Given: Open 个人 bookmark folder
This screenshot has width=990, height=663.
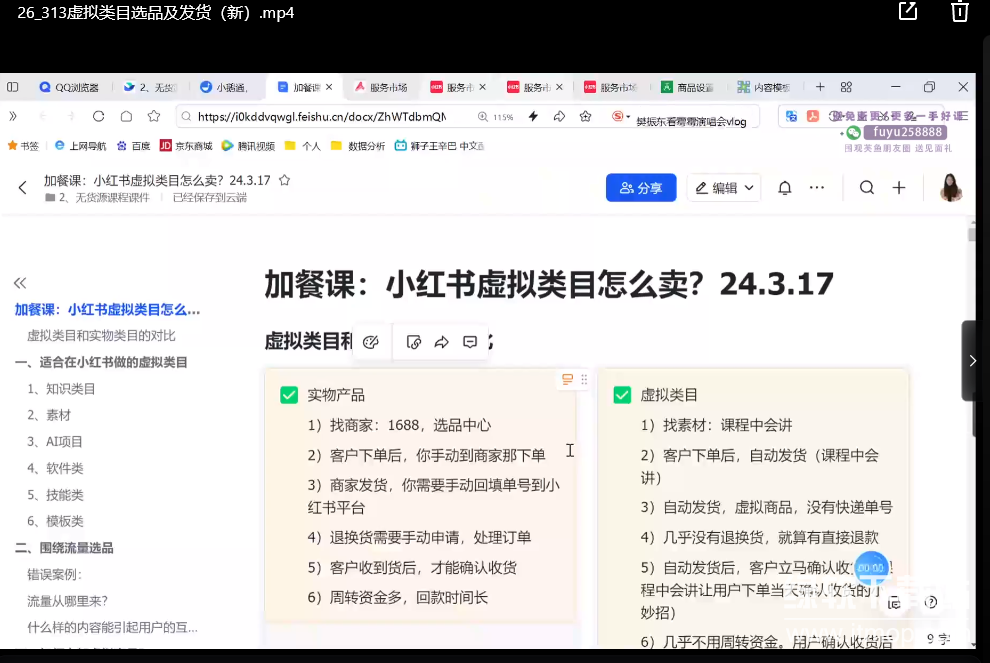Looking at the screenshot, I should point(302,146).
